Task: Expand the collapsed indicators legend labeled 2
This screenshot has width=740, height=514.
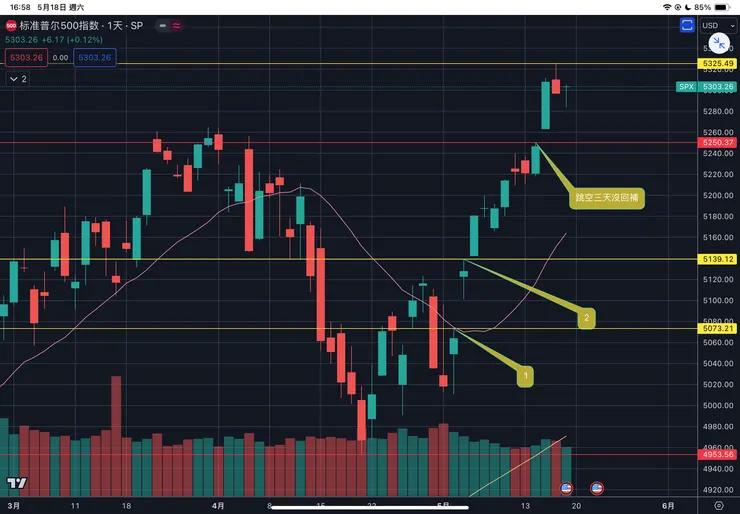Action: (17, 78)
